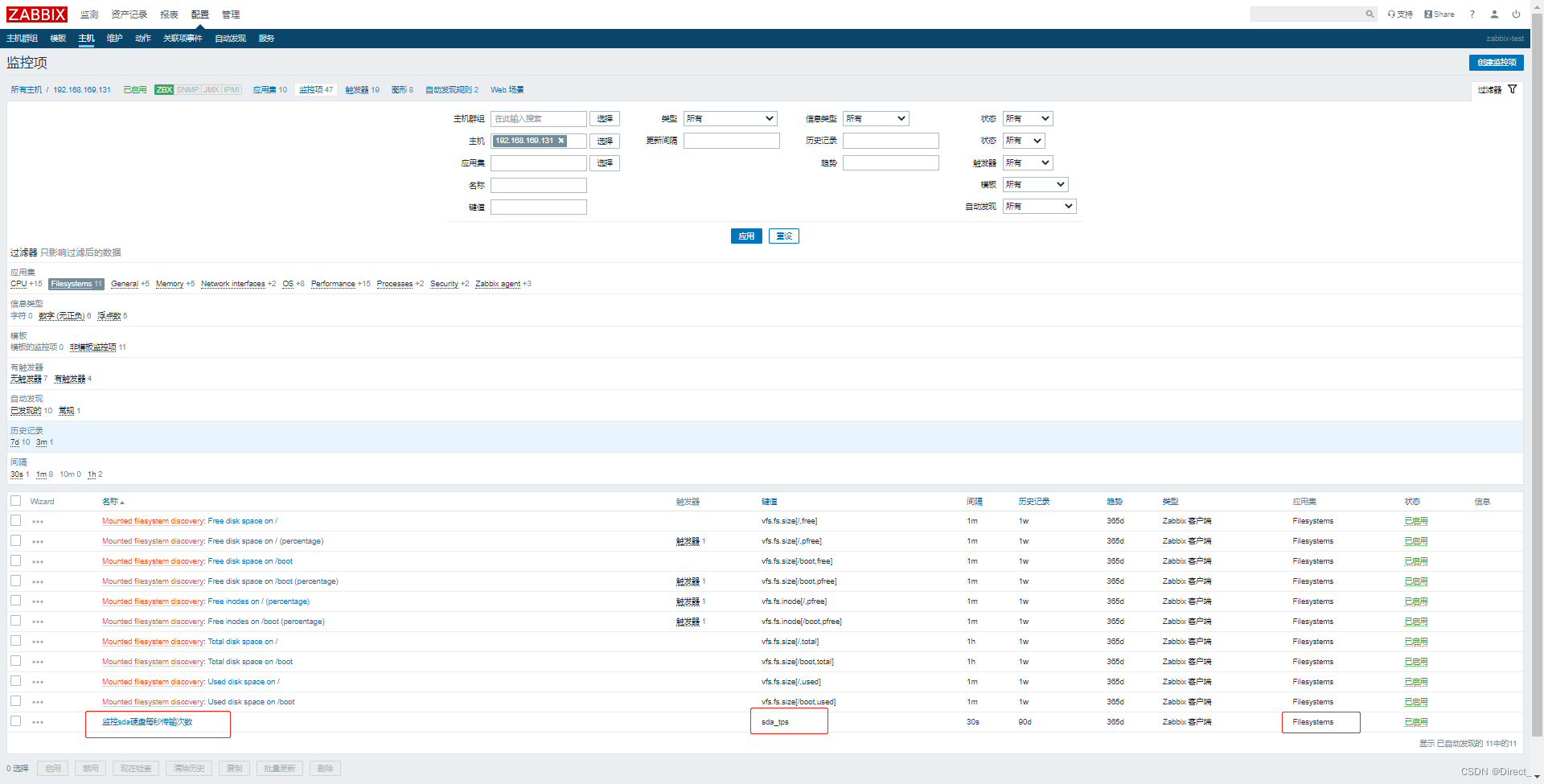Open wizard dots menu for Free disk space on /
This screenshot has height=784, width=1544.
pyautogui.click(x=38, y=522)
